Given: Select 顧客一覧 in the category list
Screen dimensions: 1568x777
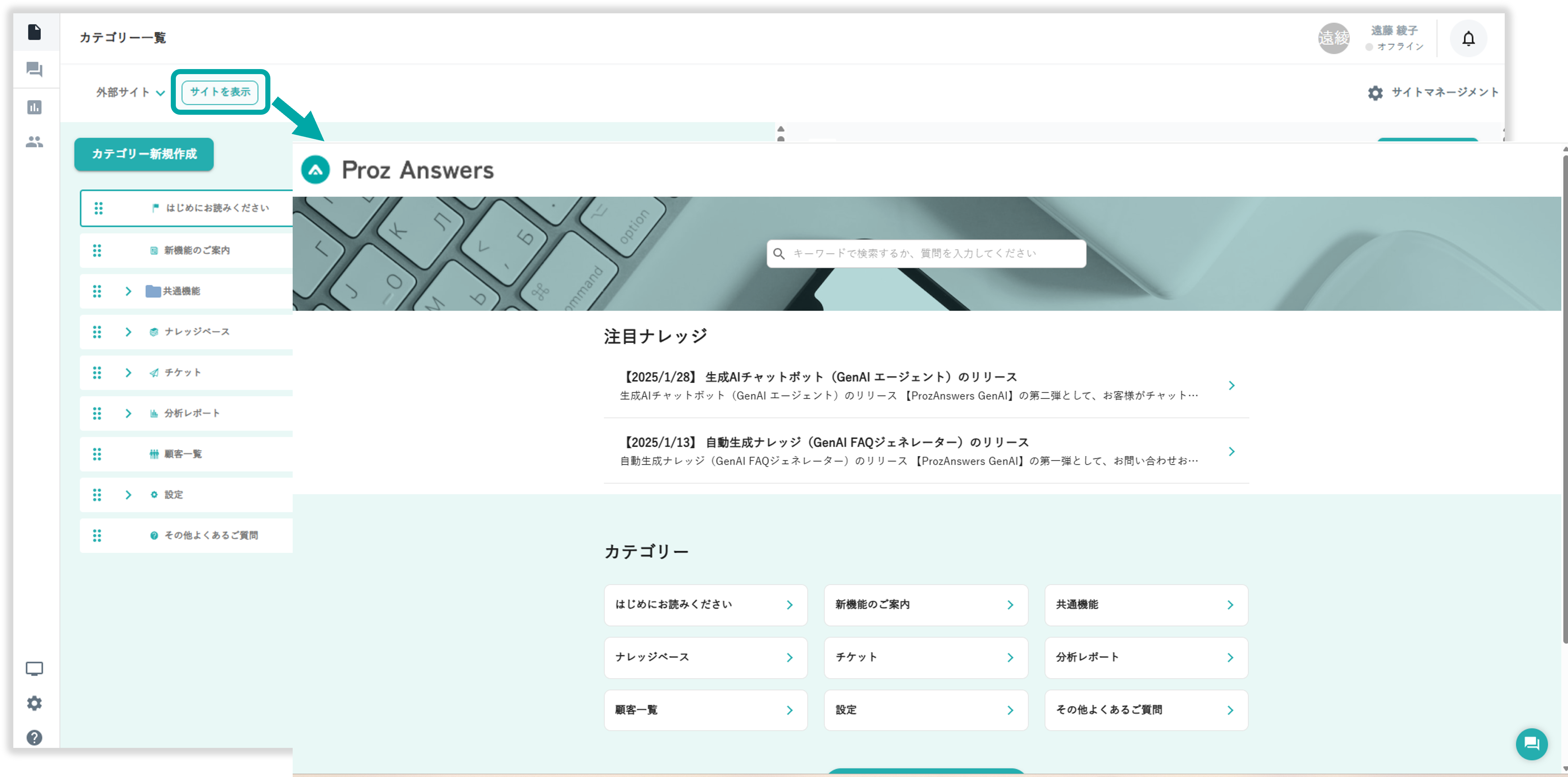Looking at the screenshot, I should (x=183, y=454).
